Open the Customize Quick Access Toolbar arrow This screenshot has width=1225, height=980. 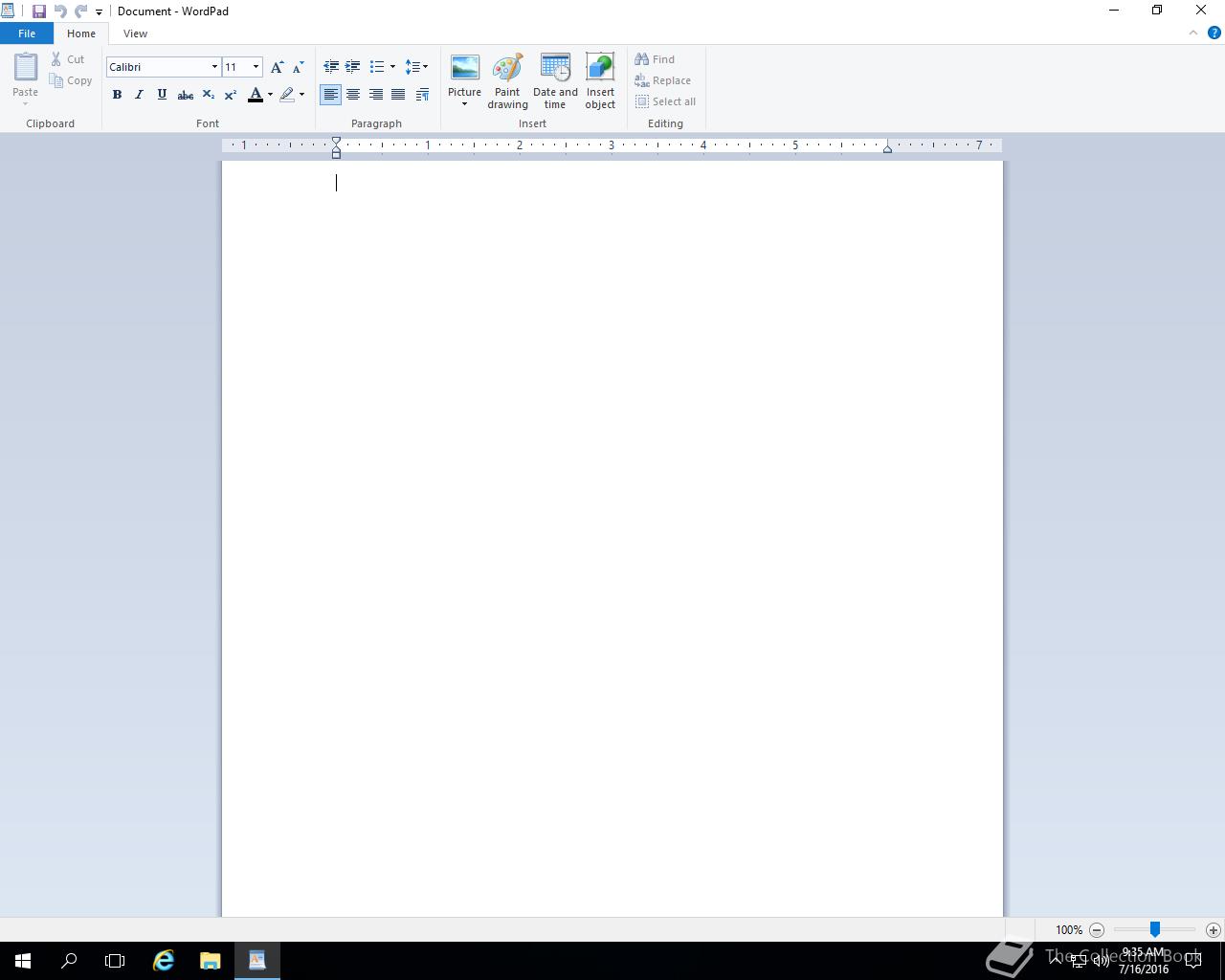coord(99,12)
